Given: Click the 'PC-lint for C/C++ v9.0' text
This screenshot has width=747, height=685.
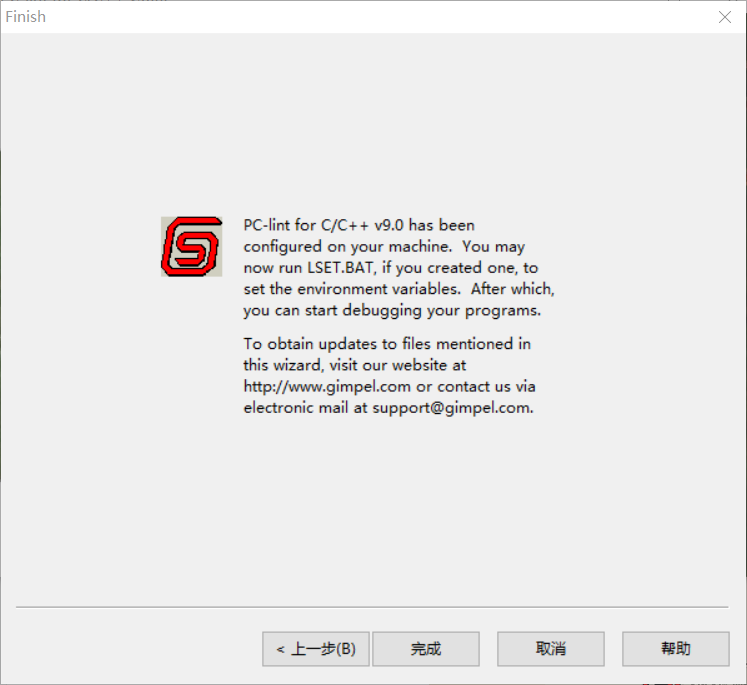Looking at the screenshot, I should click(x=323, y=225).
